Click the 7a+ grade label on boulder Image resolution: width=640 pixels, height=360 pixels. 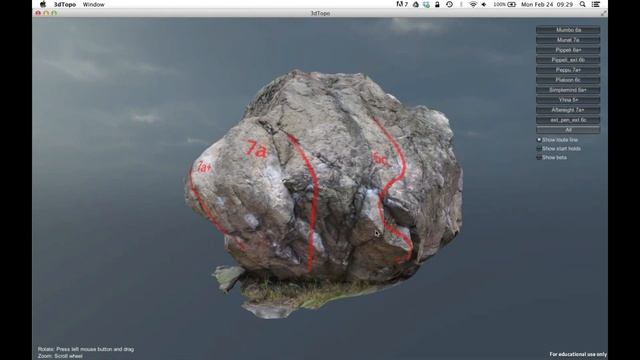click(x=203, y=167)
